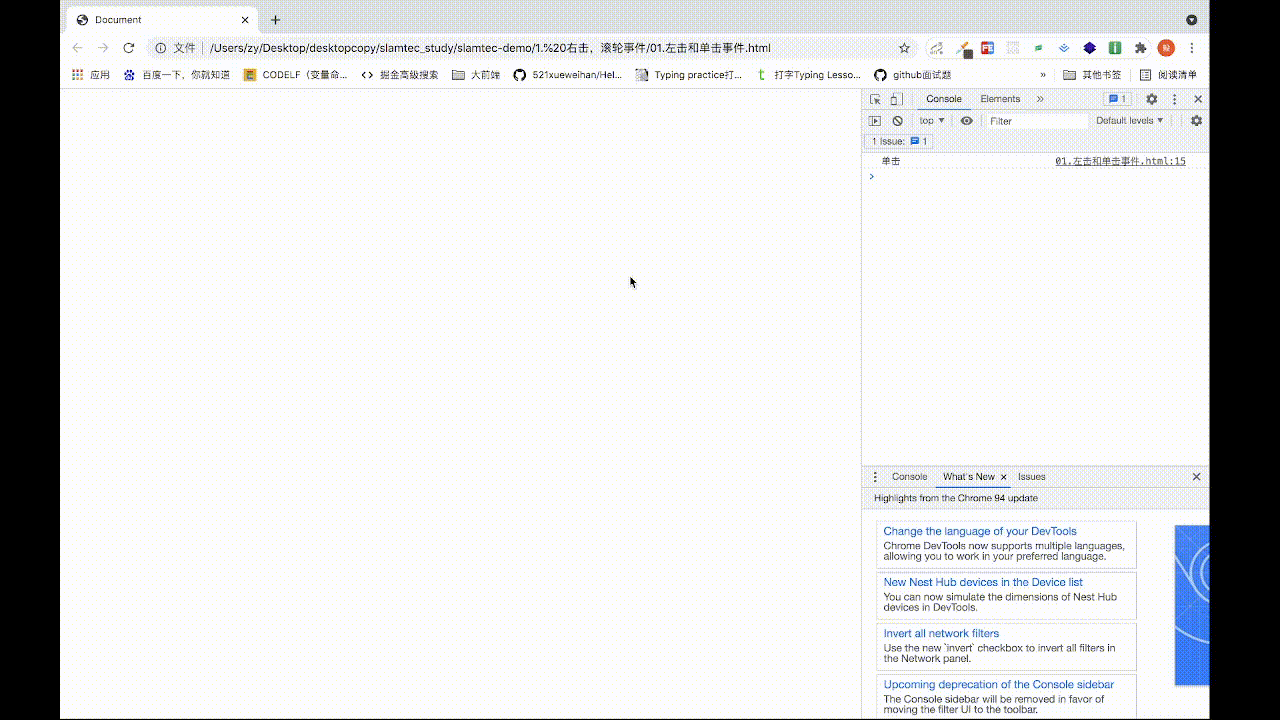Clear the console with the no-entry icon

[x=897, y=121]
